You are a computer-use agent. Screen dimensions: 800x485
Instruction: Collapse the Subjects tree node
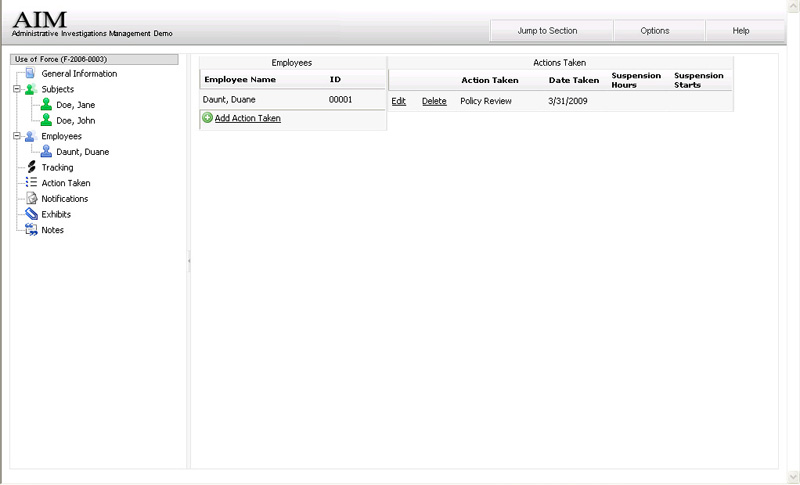pyautogui.click(x=17, y=89)
